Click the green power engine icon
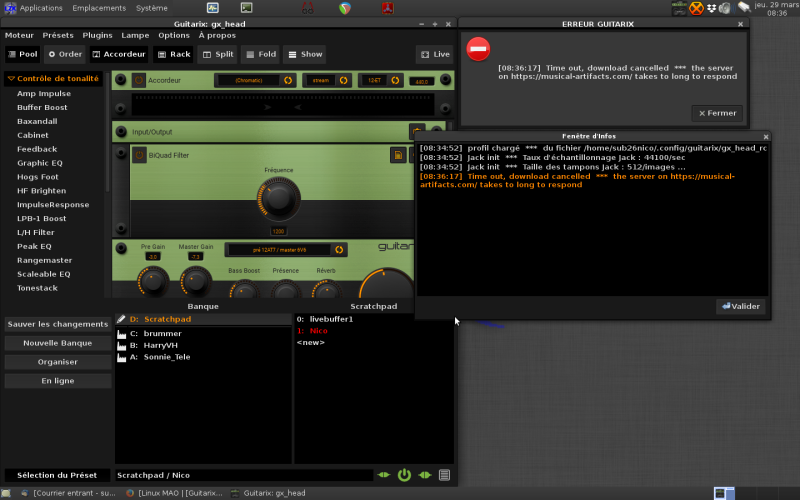800x500 pixels. coord(404,475)
